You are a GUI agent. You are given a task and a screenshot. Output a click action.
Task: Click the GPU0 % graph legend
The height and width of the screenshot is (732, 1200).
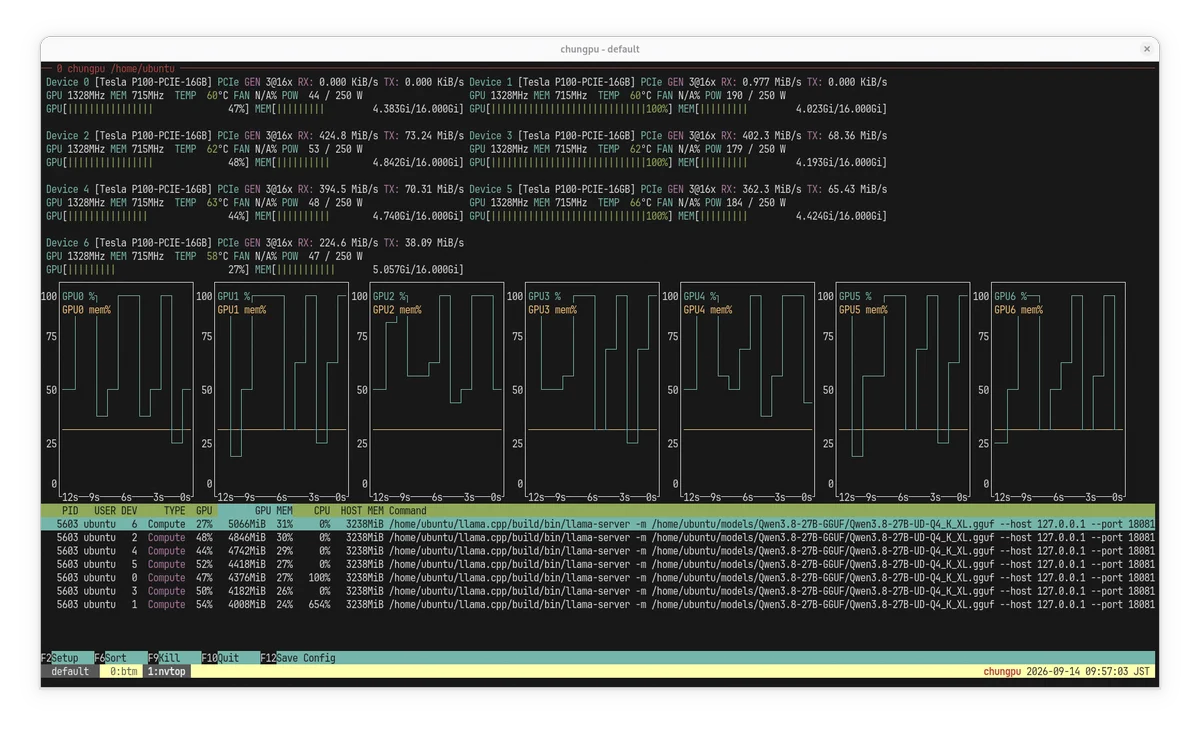click(79, 297)
